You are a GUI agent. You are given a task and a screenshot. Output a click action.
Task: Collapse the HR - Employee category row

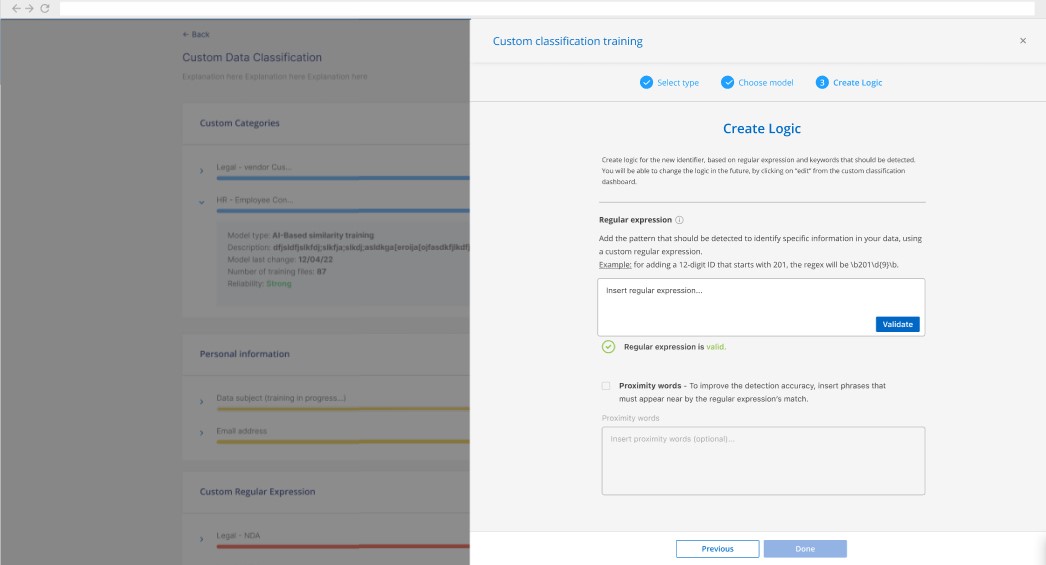(x=201, y=201)
